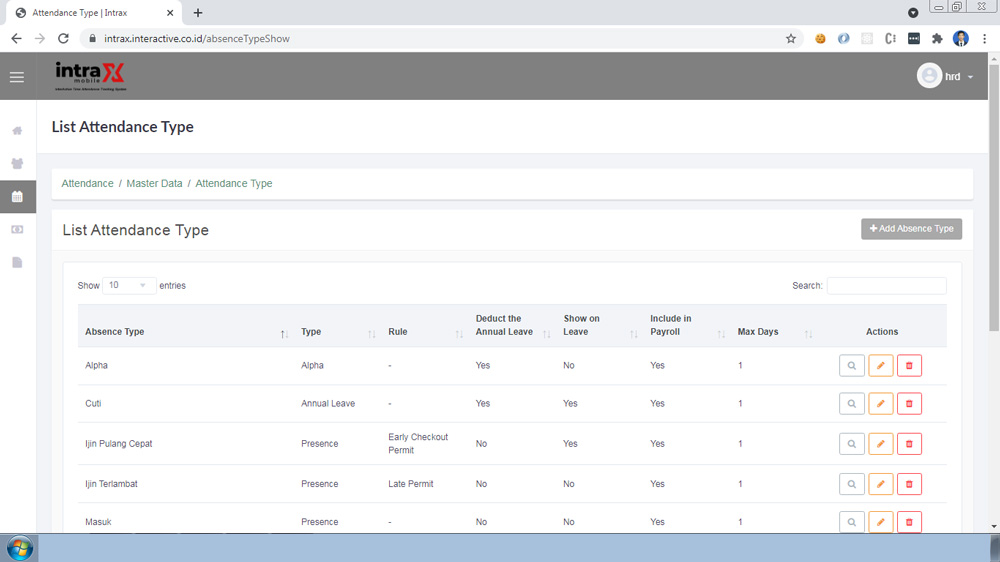Click the Add Absence Type button

911,229
